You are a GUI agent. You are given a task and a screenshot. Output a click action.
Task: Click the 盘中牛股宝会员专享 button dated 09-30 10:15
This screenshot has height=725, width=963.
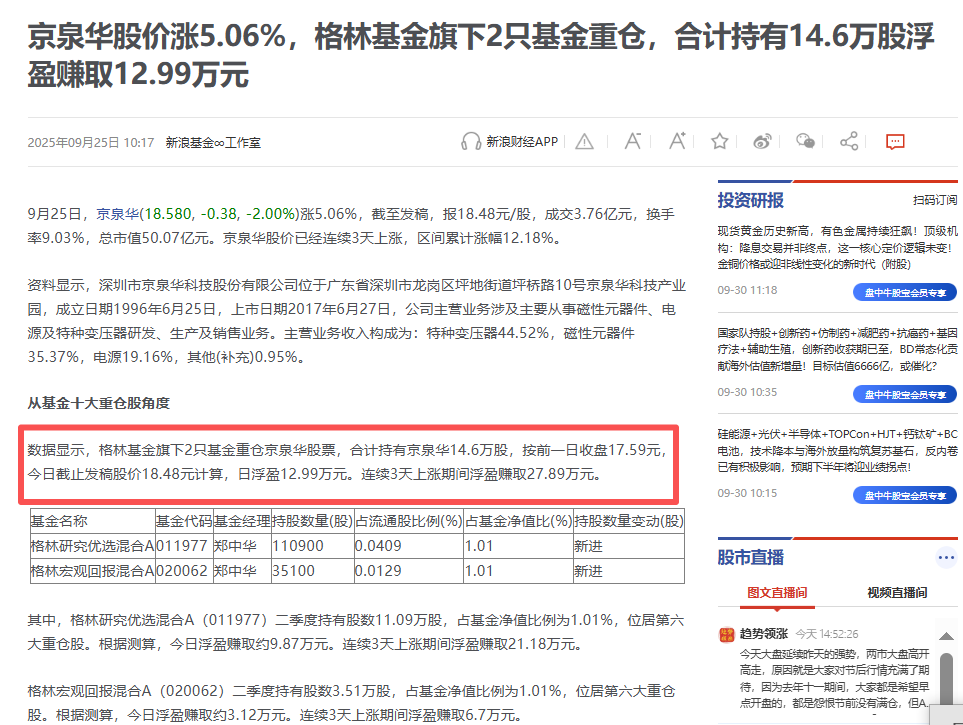click(905, 495)
